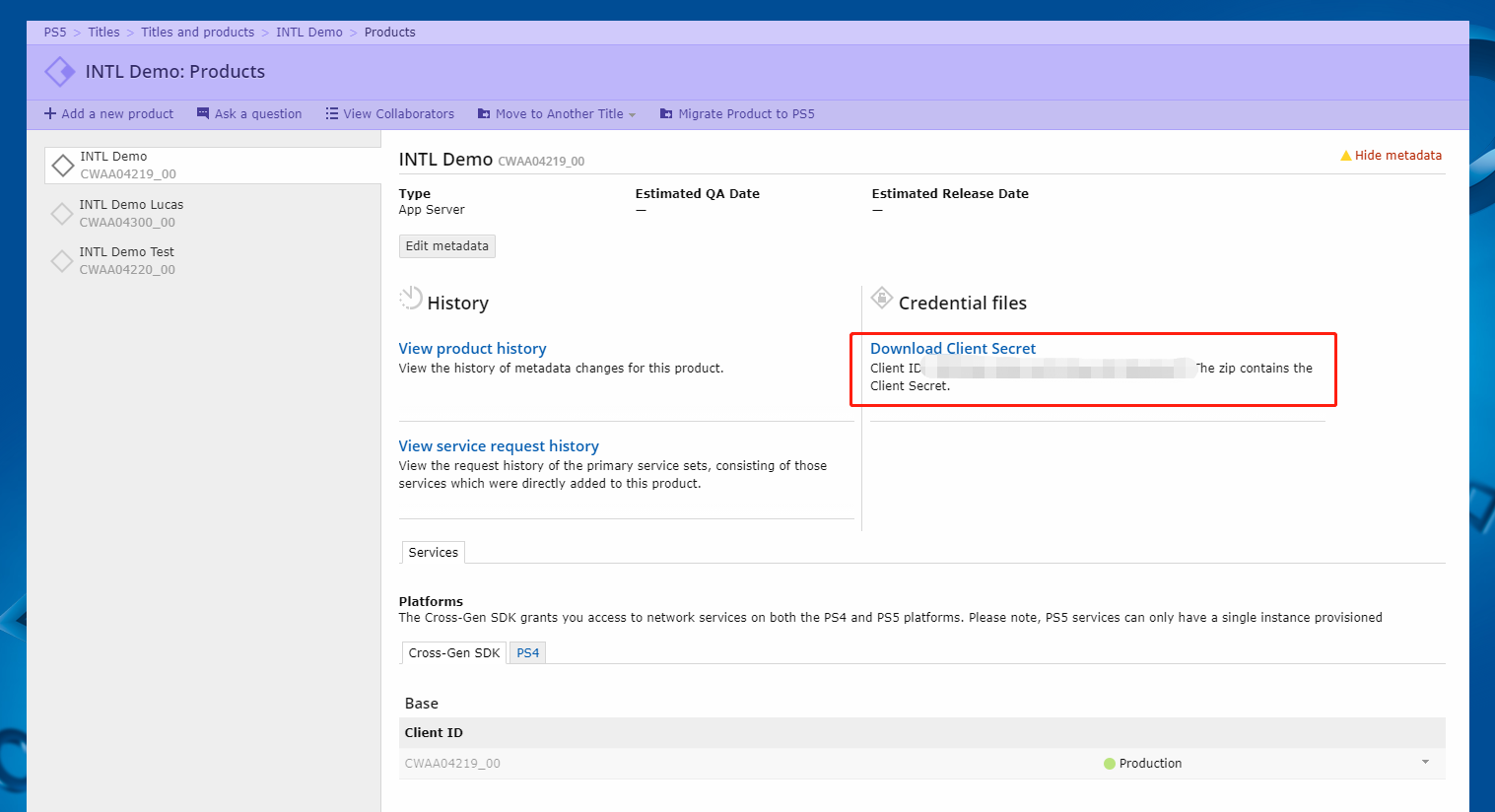Expand the Production status dropdown arrow
The width and height of the screenshot is (1495, 812).
[x=1425, y=763]
